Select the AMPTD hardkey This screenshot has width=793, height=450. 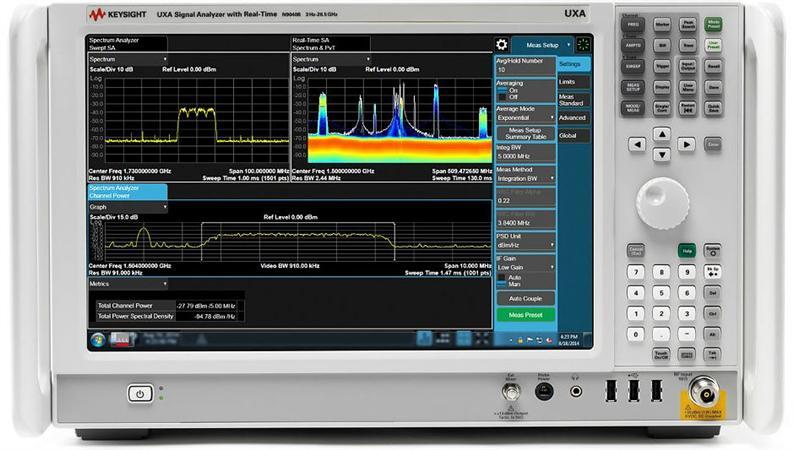633,45
